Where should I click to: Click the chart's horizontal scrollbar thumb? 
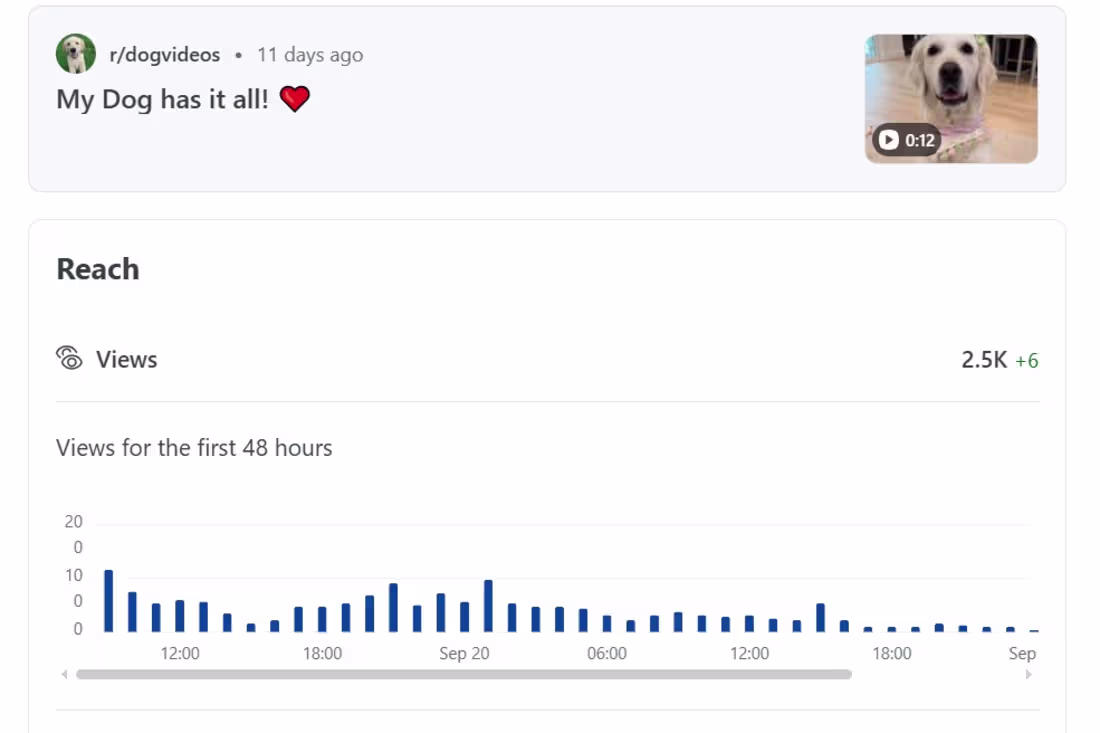(x=464, y=674)
